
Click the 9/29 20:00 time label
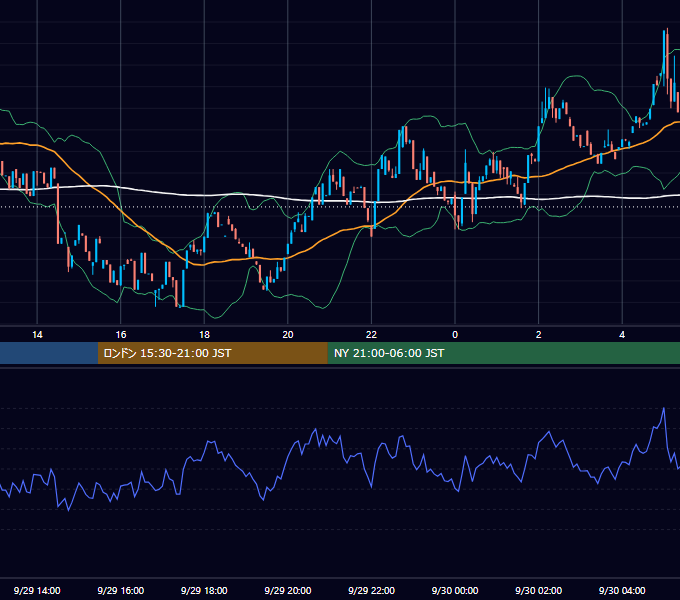(x=288, y=590)
